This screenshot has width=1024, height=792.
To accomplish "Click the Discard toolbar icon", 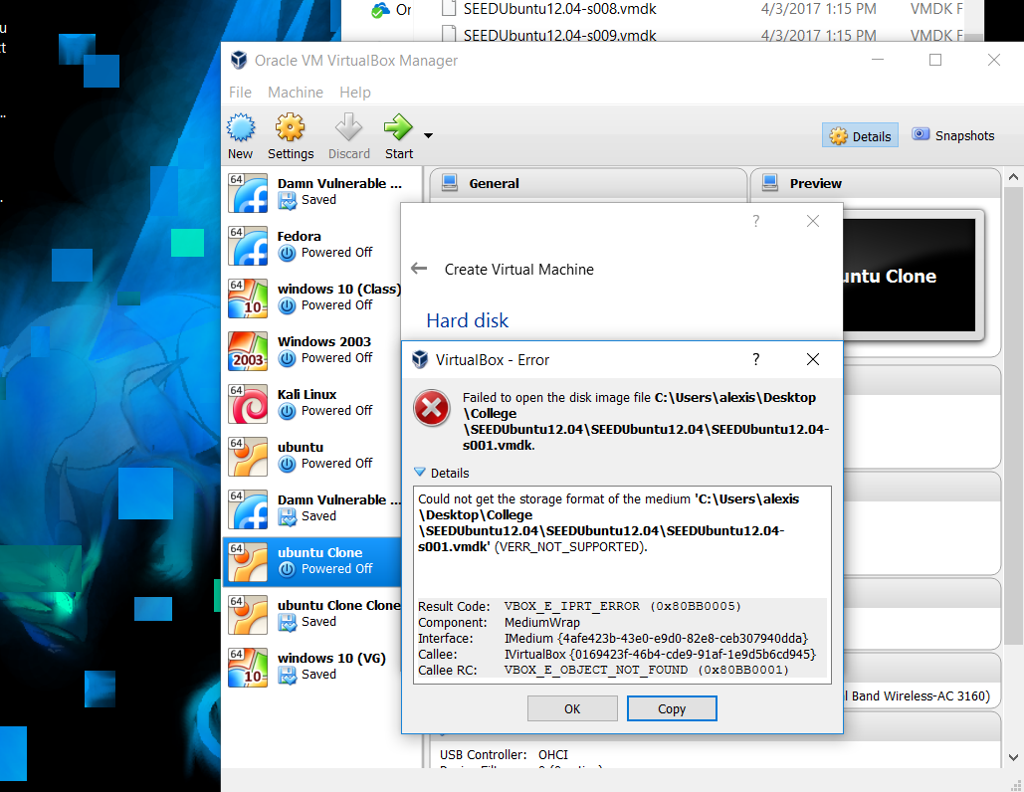I will (349, 127).
